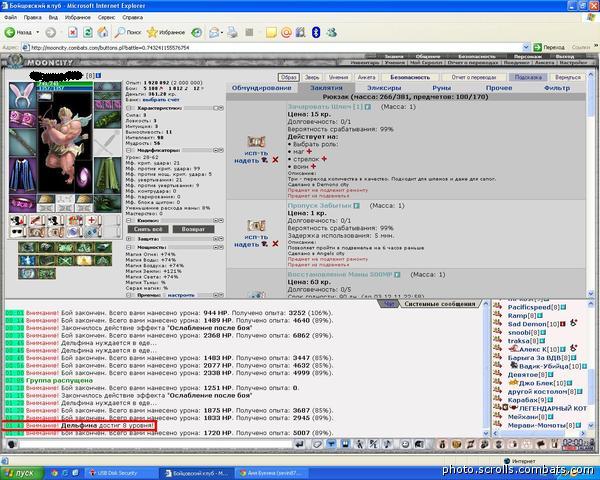The image size is (600, 480).
Task: Click the Подсказка button
Action: 528,77
